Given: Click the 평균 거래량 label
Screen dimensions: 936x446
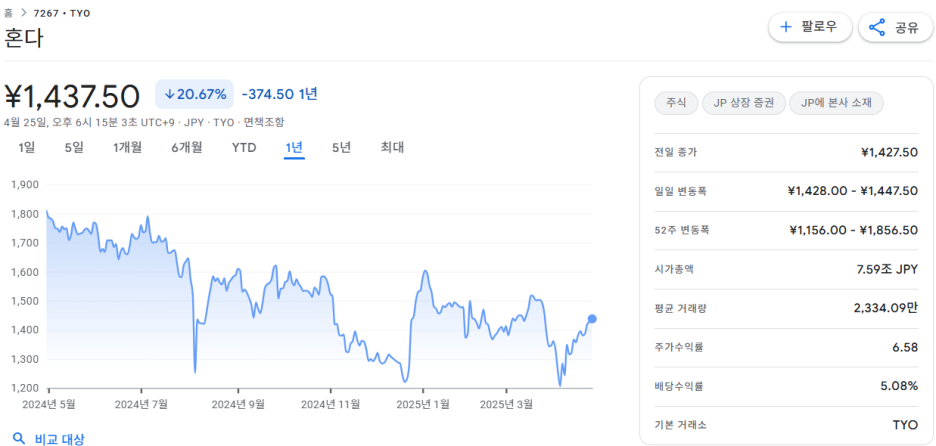Looking at the screenshot, I should coord(680,308).
